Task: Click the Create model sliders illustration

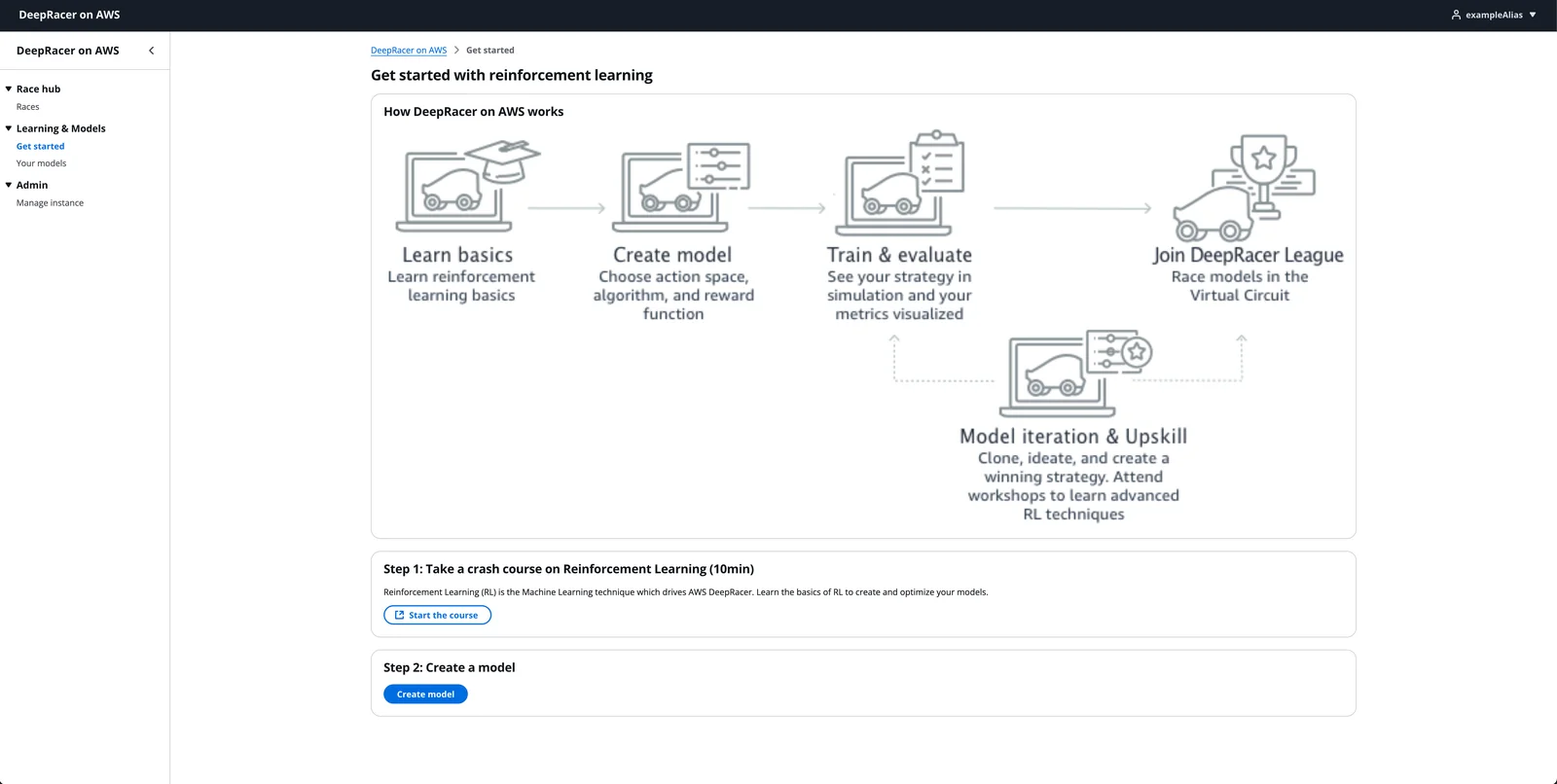Action: tap(681, 187)
